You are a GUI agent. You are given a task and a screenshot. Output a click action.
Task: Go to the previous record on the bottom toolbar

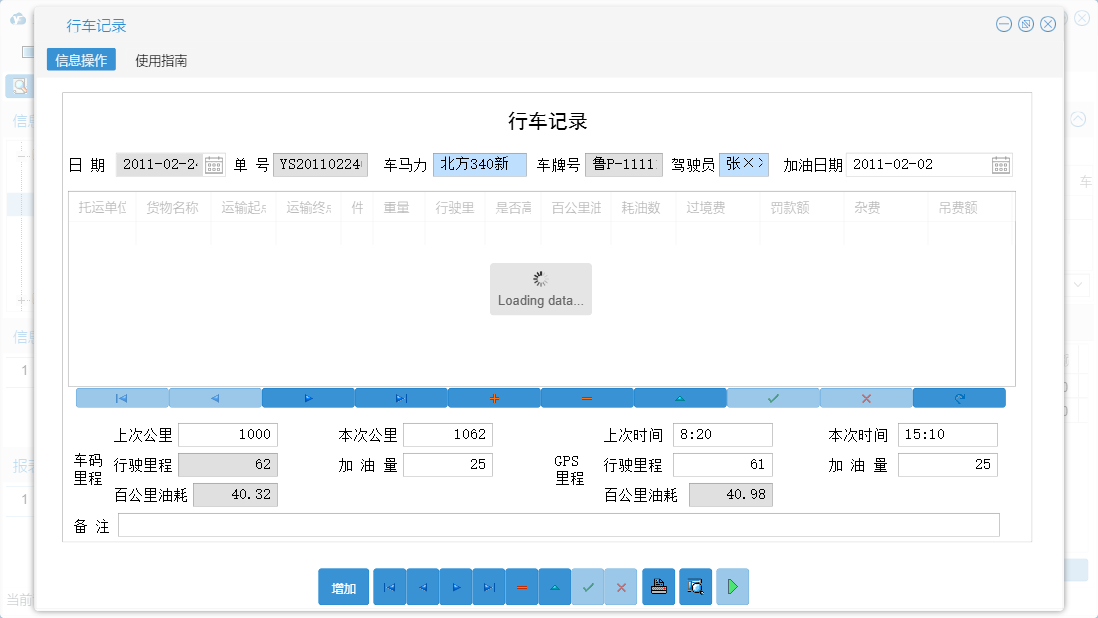click(x=422, y=587)
